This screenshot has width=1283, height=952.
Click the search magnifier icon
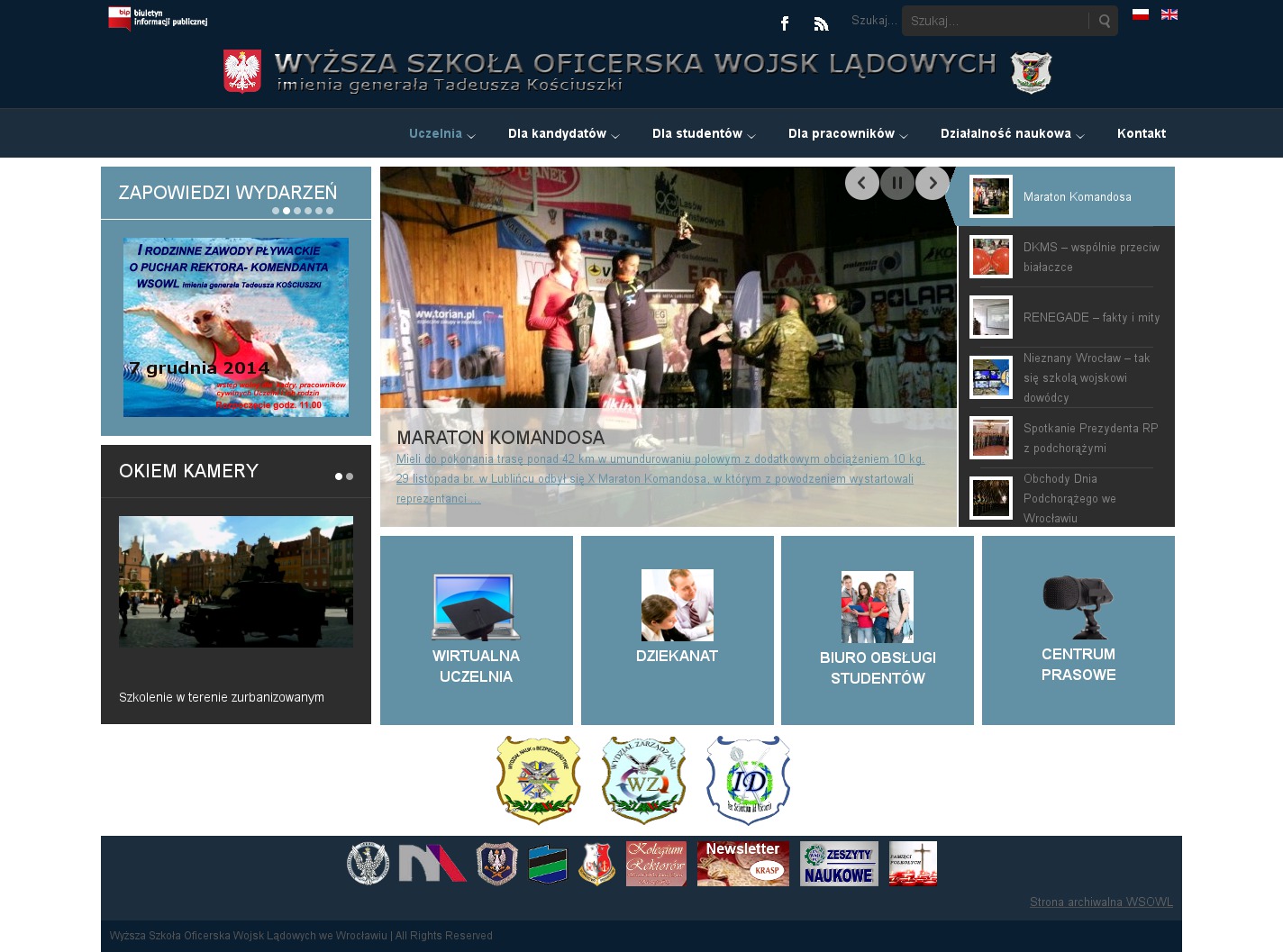1104,21
